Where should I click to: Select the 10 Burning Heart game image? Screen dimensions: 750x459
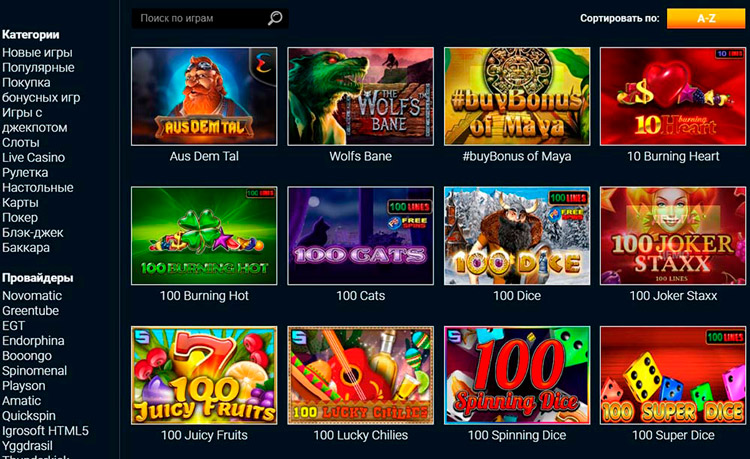(x=673, y=96)
